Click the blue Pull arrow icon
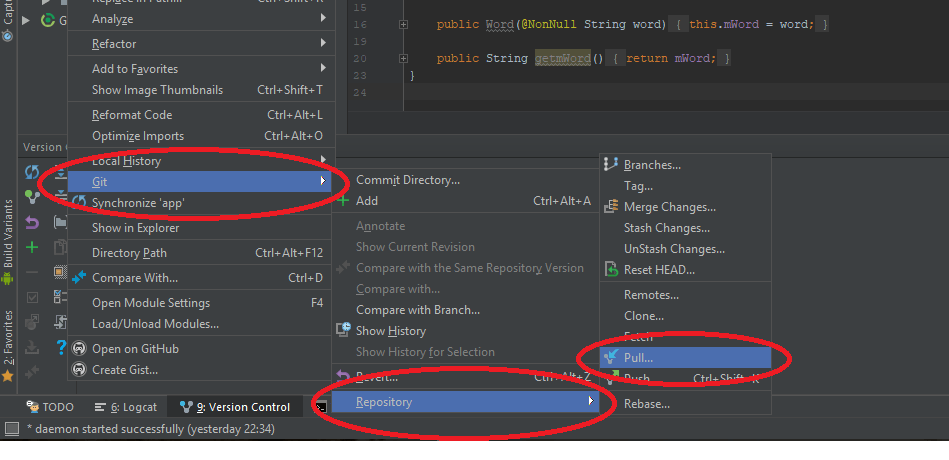 point(612,357)
